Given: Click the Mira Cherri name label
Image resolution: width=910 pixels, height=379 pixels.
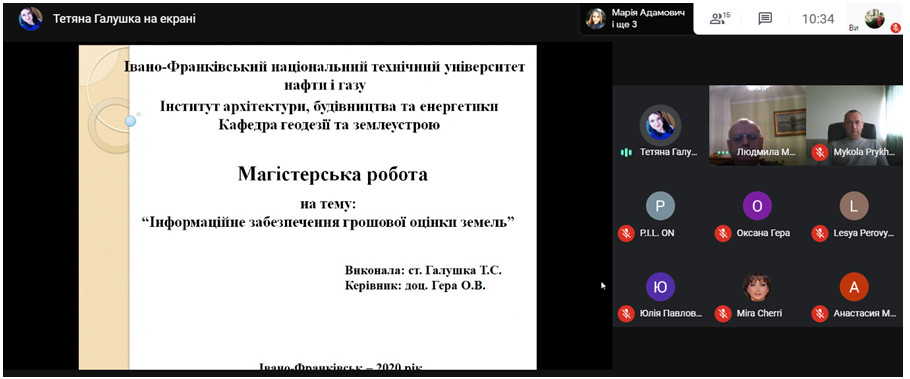Looking at the screenshot, I should pyautogui.click(x=759, y=313).
